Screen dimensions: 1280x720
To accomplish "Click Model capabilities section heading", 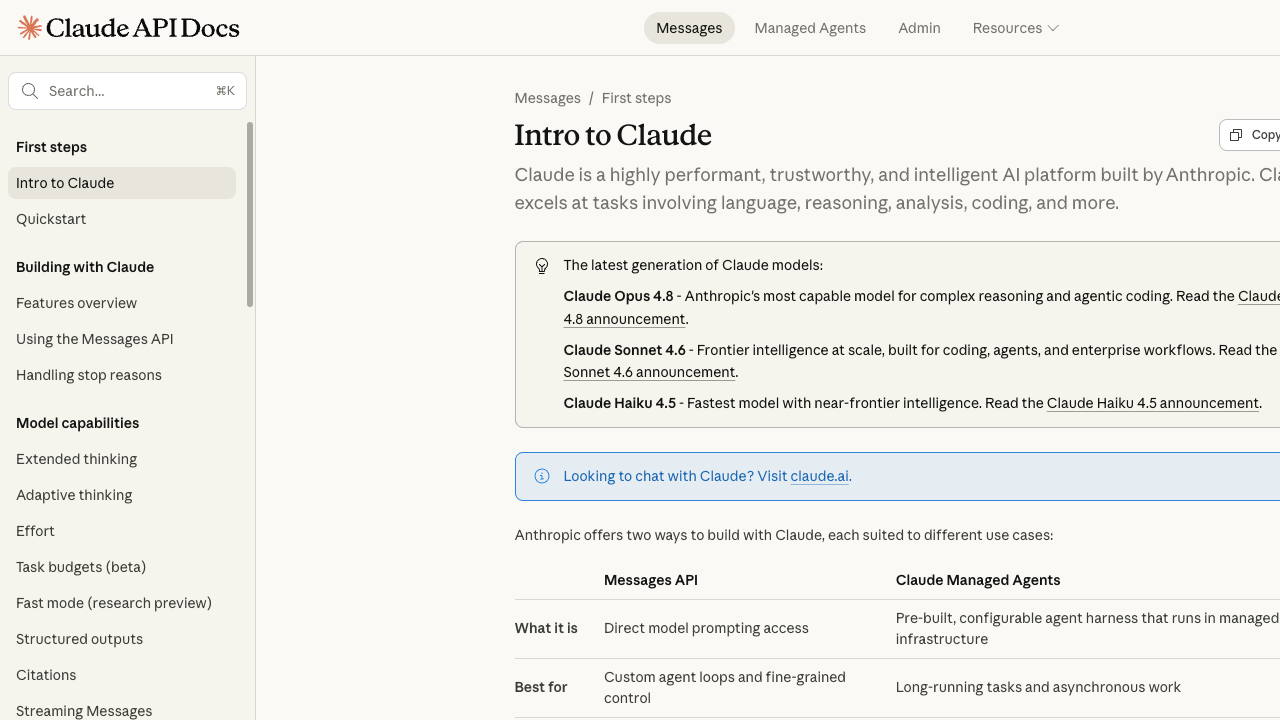I will coord(77,423).
